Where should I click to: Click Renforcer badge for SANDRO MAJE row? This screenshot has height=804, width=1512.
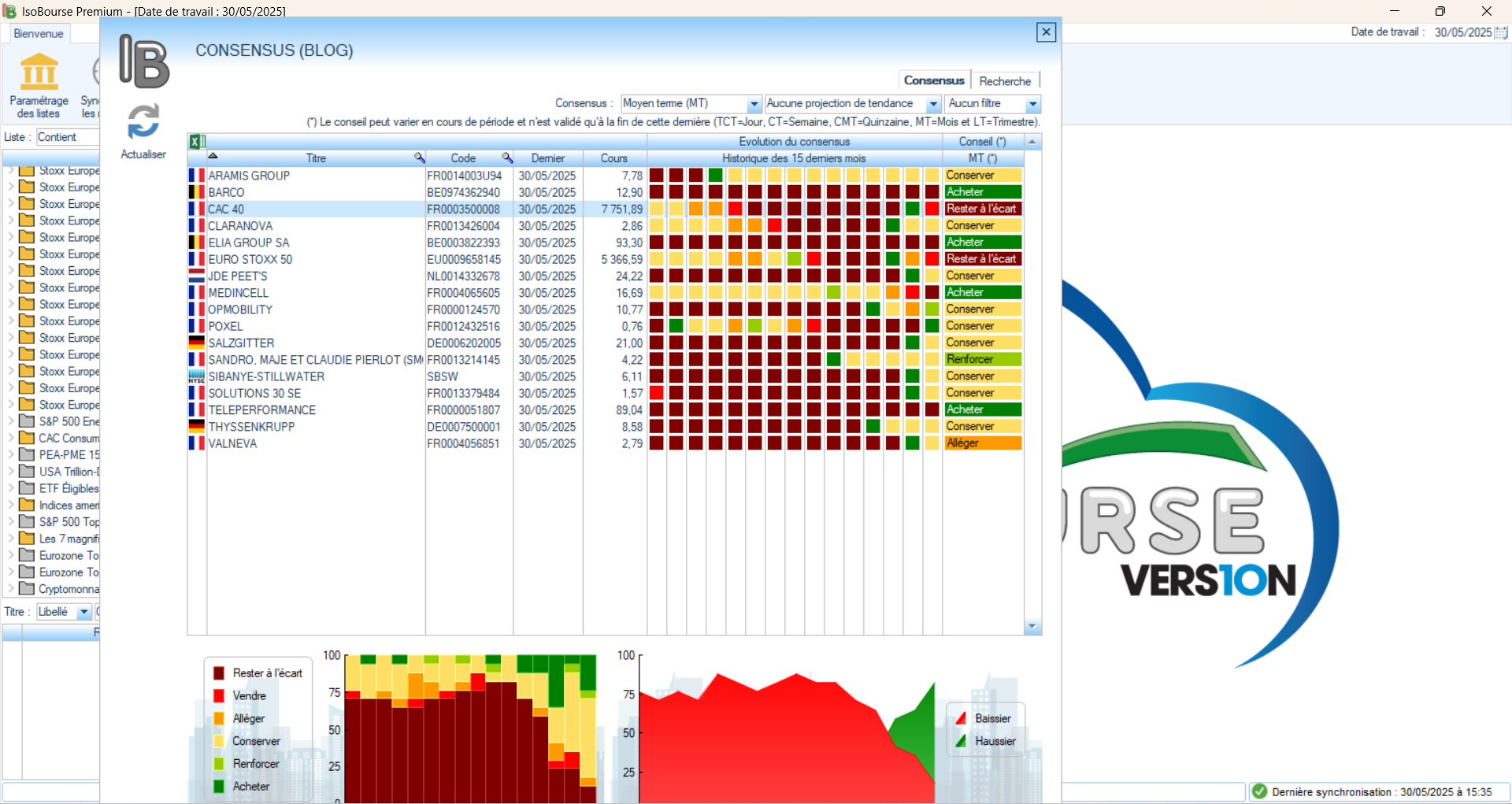point(983,359)
